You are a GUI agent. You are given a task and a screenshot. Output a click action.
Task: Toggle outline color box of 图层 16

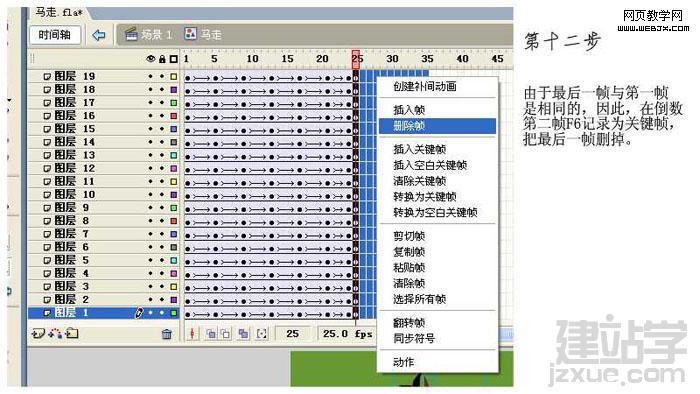click(174, 116)
